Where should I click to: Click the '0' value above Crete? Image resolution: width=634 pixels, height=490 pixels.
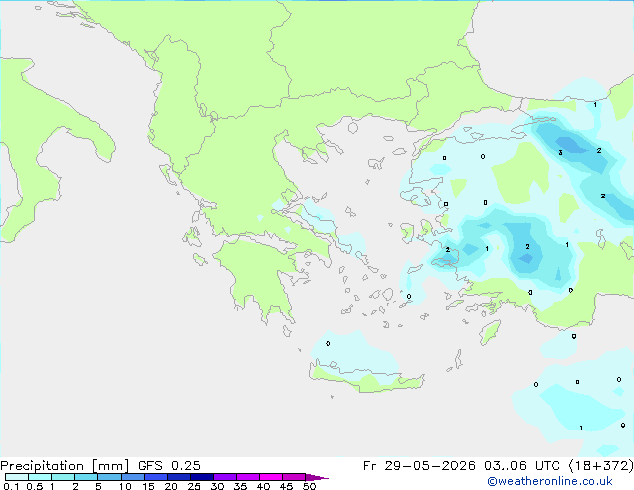click(x=328, y=344)
